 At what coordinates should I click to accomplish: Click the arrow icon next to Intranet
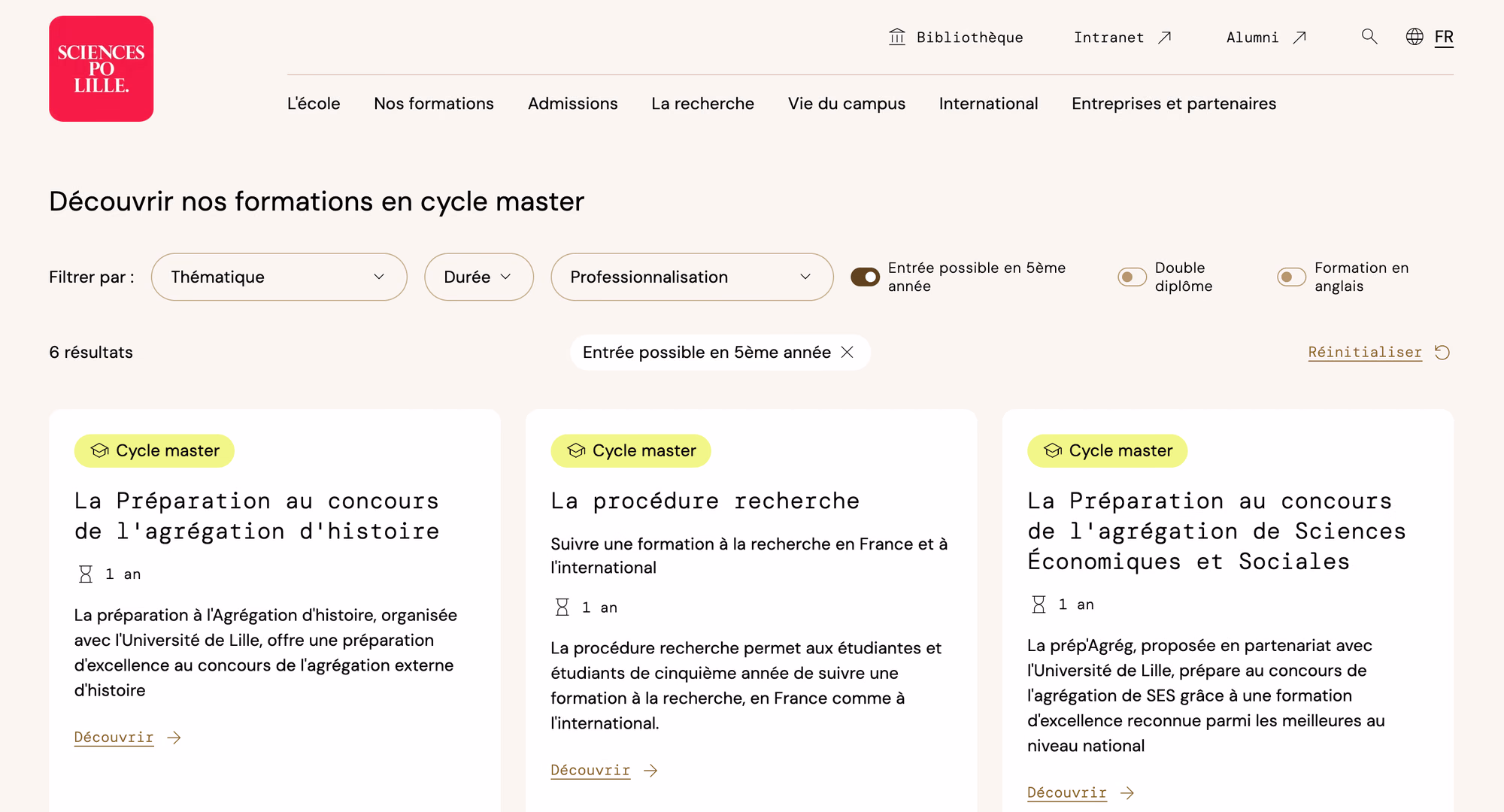(1165, 38)
